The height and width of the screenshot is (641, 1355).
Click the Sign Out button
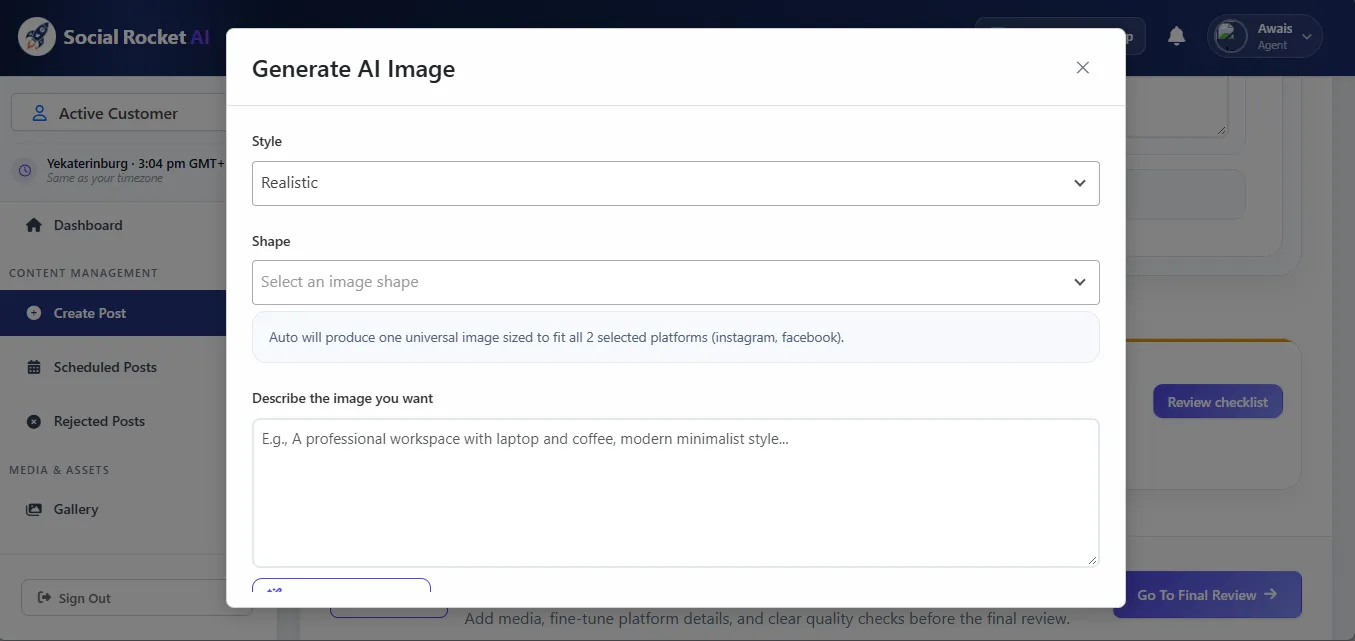[x=123, y=598]
